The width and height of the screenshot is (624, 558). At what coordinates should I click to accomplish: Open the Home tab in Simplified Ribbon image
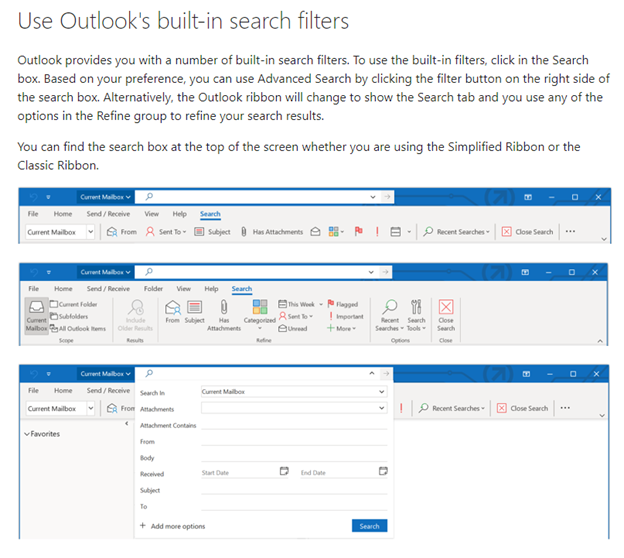pos(63,214)
